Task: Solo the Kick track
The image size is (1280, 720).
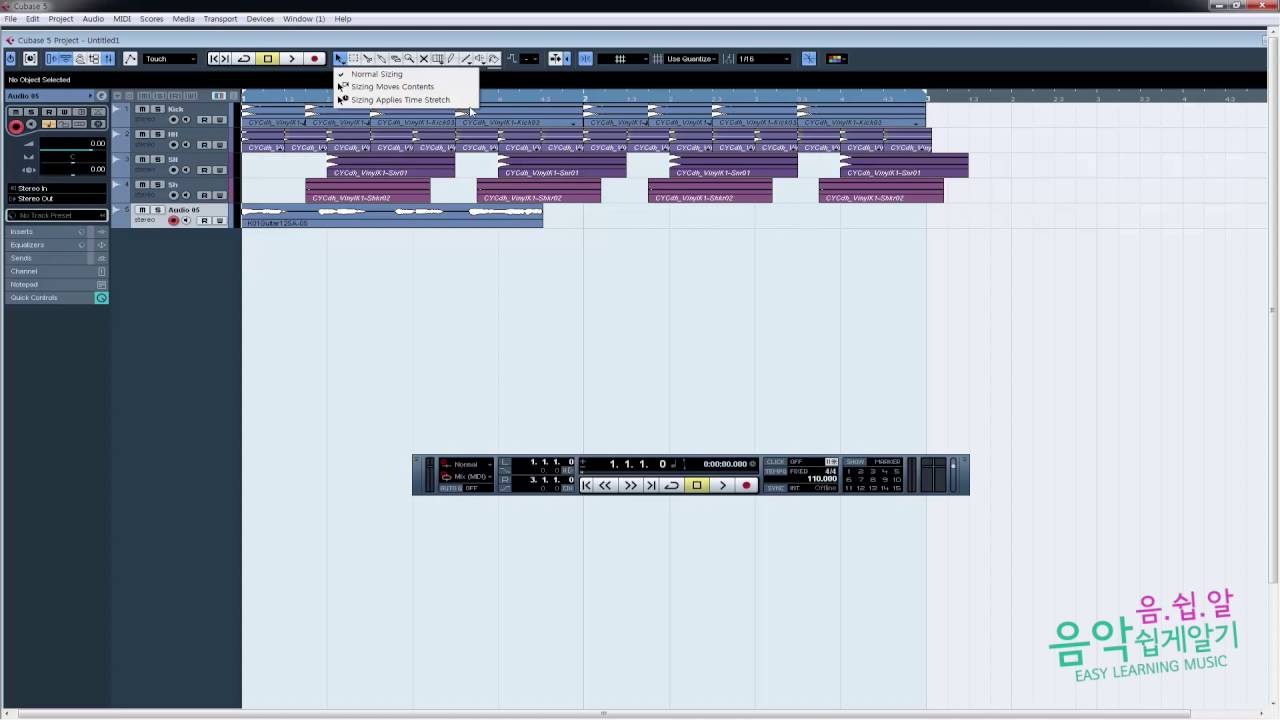Action: 157,109
